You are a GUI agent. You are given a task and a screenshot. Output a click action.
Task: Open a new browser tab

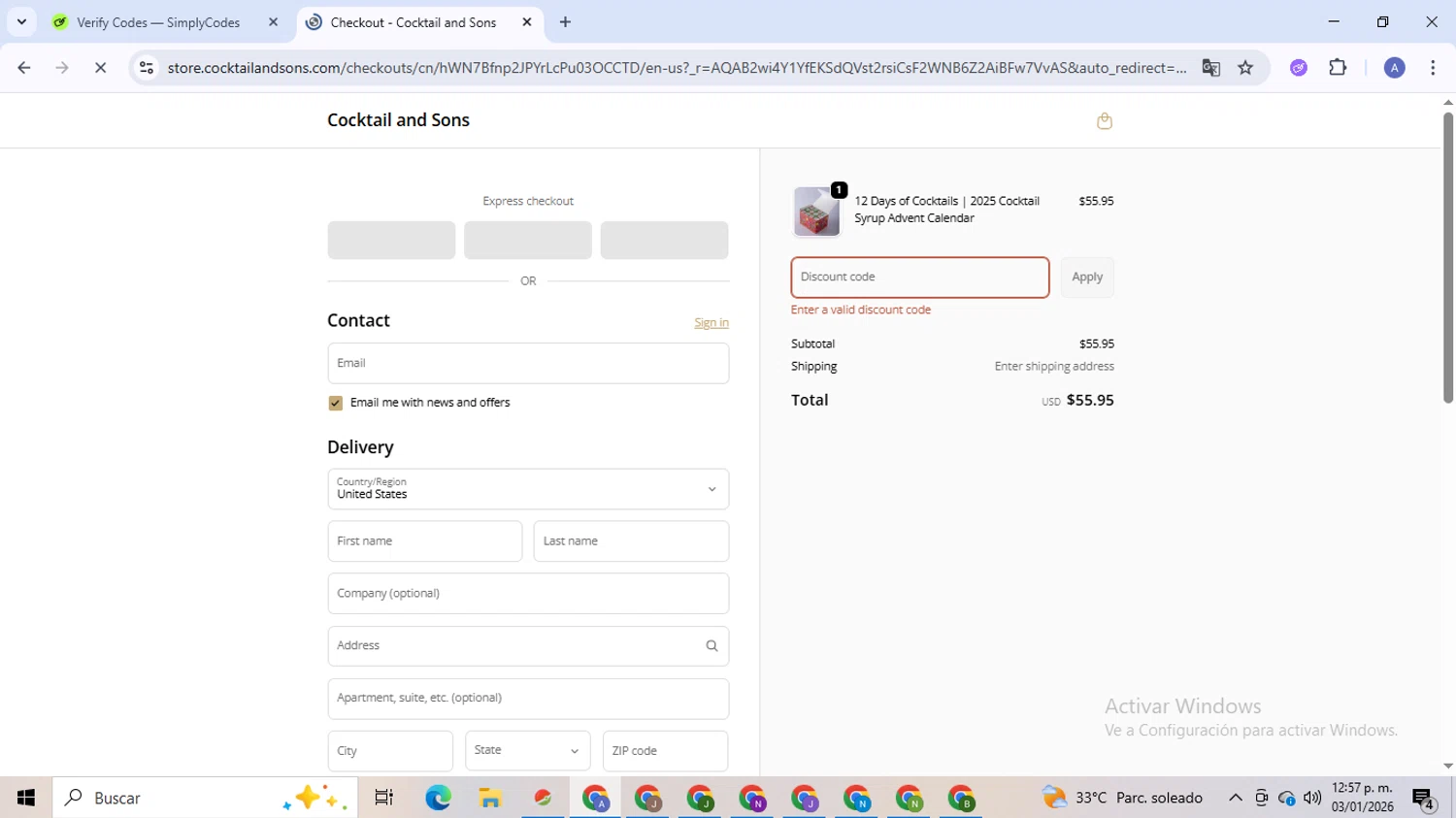[565, 22]
